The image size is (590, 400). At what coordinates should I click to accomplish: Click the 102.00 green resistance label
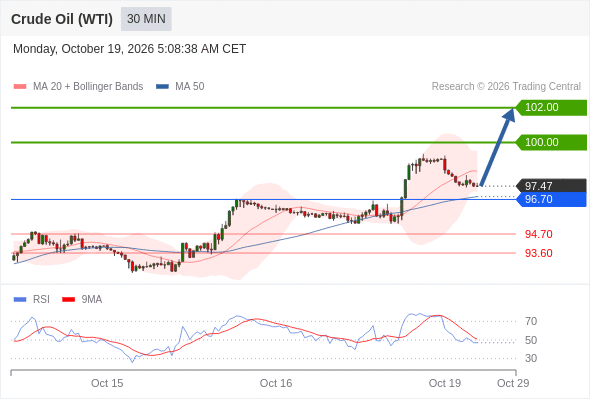(551, 108)
